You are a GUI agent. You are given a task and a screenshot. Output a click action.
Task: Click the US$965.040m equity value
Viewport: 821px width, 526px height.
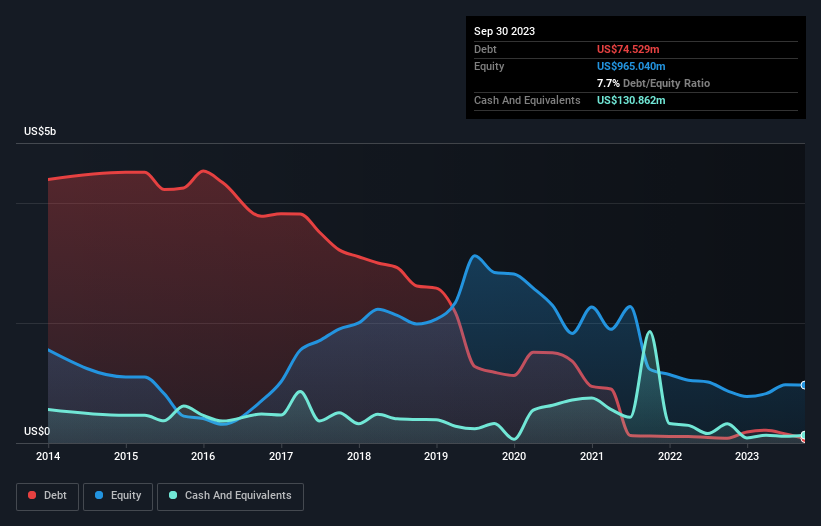click(x=631, y=66)
